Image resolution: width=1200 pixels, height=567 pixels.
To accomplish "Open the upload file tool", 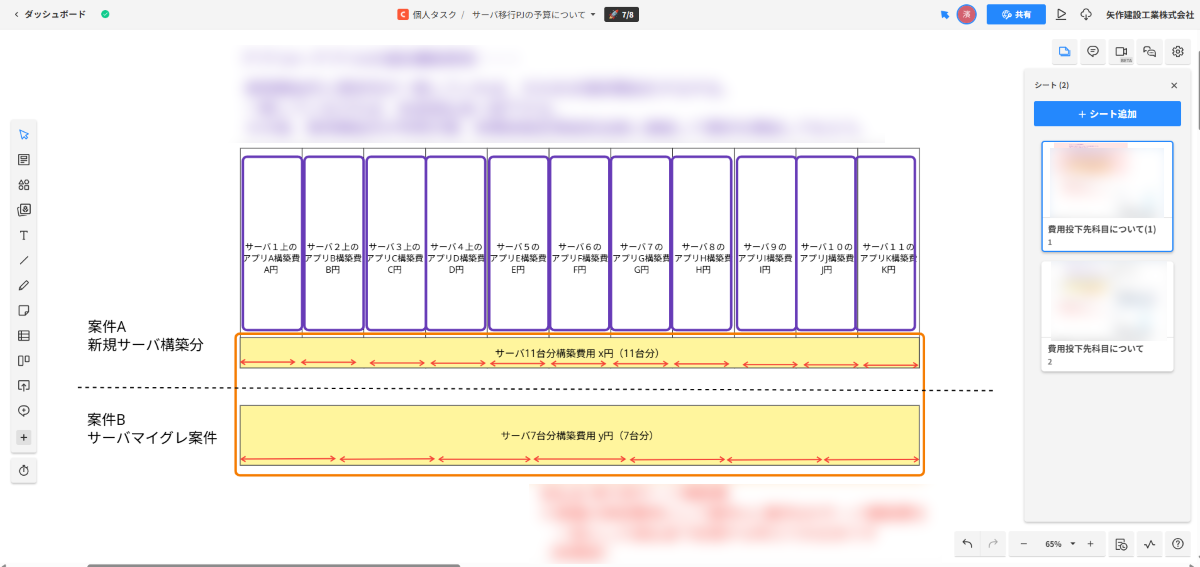I will coord(24,386).
